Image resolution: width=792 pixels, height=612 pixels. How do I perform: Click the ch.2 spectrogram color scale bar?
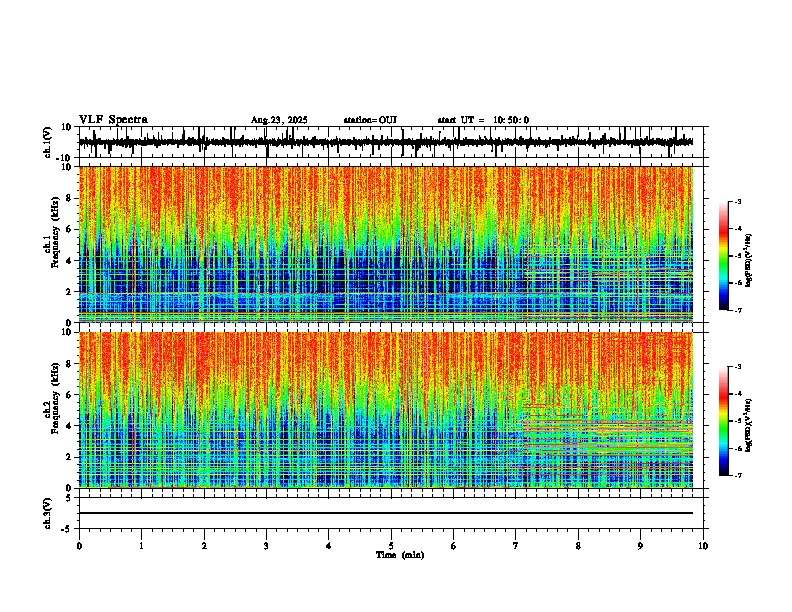tap(724, 421)
